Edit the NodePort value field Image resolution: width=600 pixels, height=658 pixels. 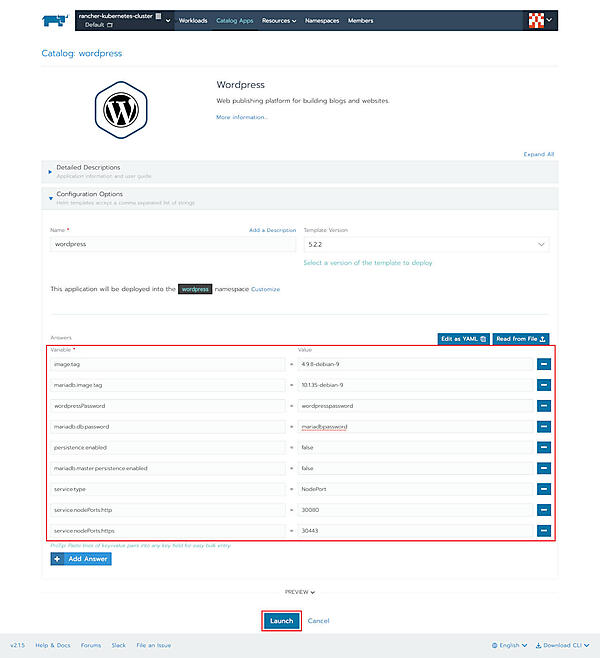pyautogui.click(x=415, y=489)
